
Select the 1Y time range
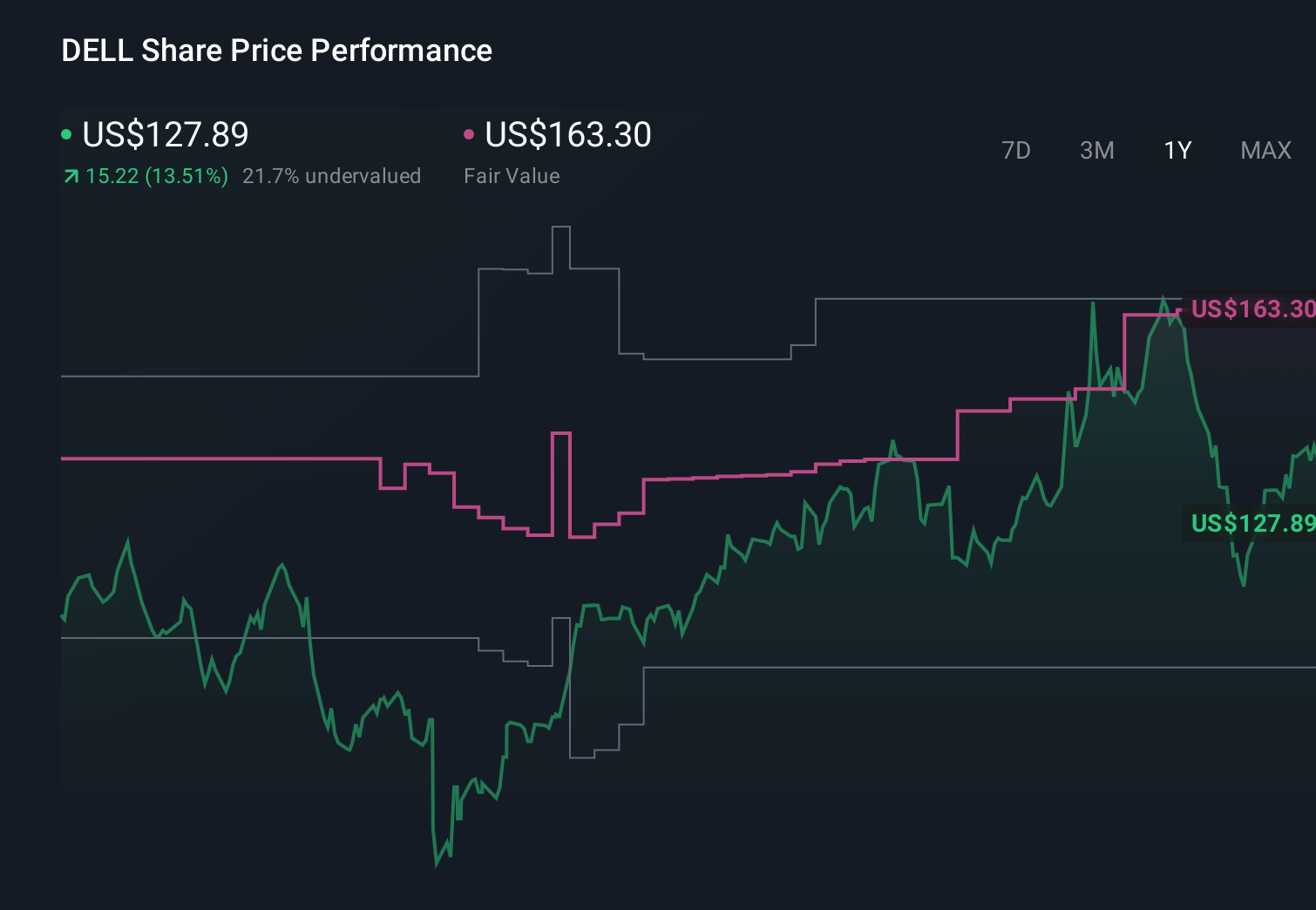pyautogui.click(x=1177, y=150)
